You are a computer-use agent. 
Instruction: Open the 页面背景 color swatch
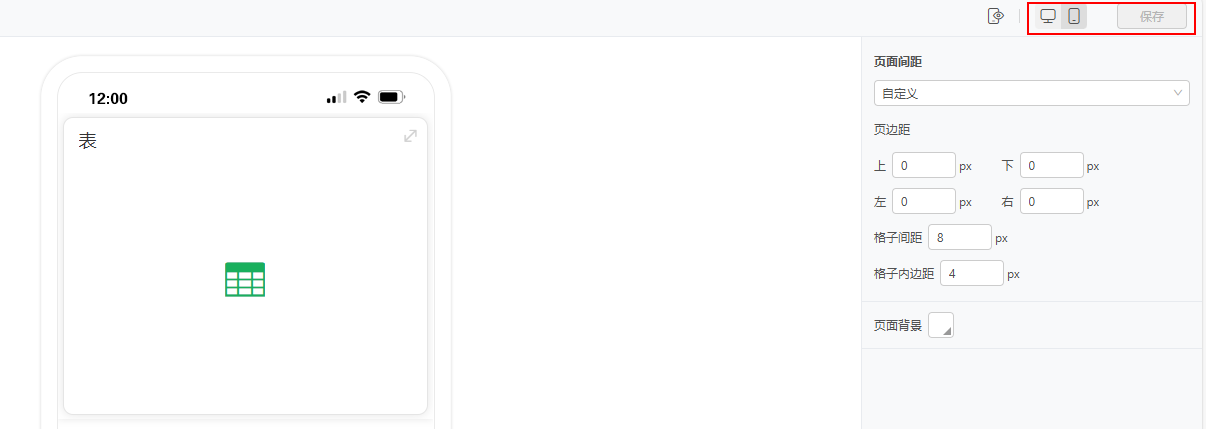pyautogui.click(x=941, y=325)
